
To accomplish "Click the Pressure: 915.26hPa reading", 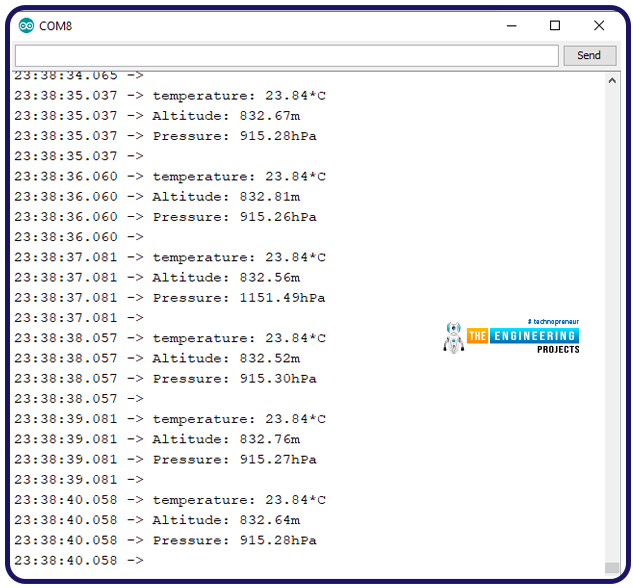I will (234, 217).
